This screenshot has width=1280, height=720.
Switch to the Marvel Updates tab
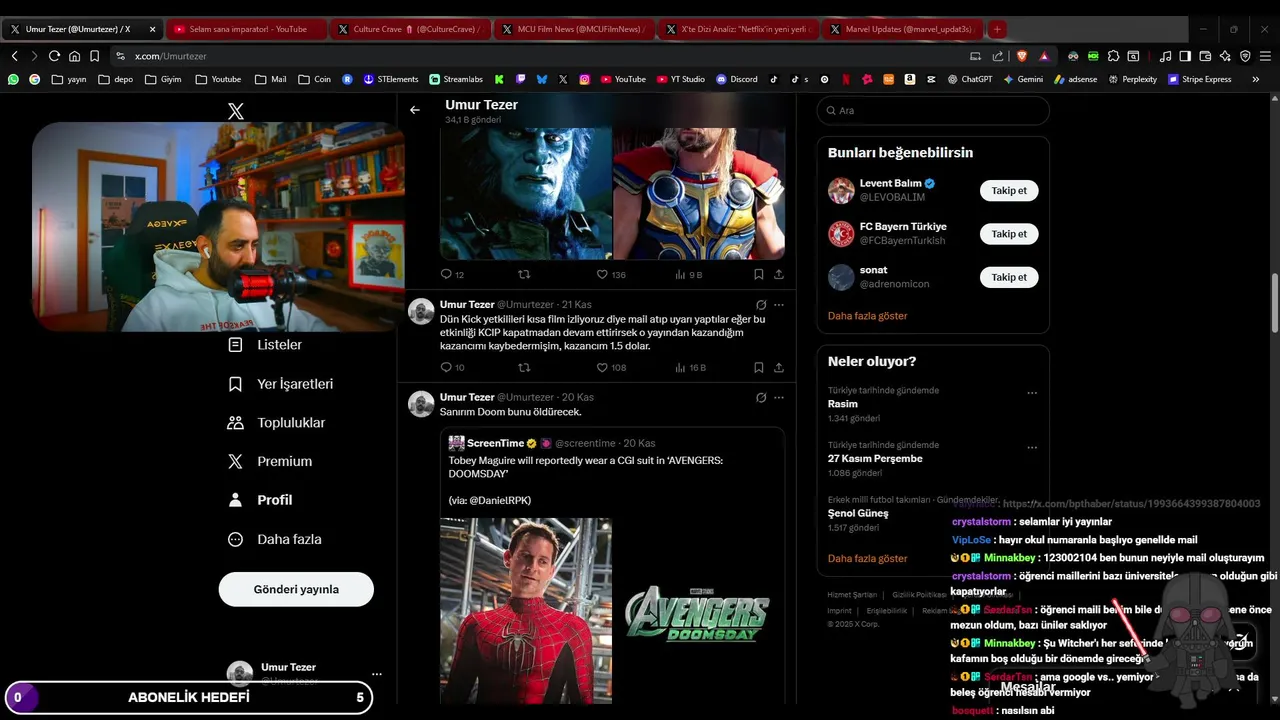tap(901, 29)
